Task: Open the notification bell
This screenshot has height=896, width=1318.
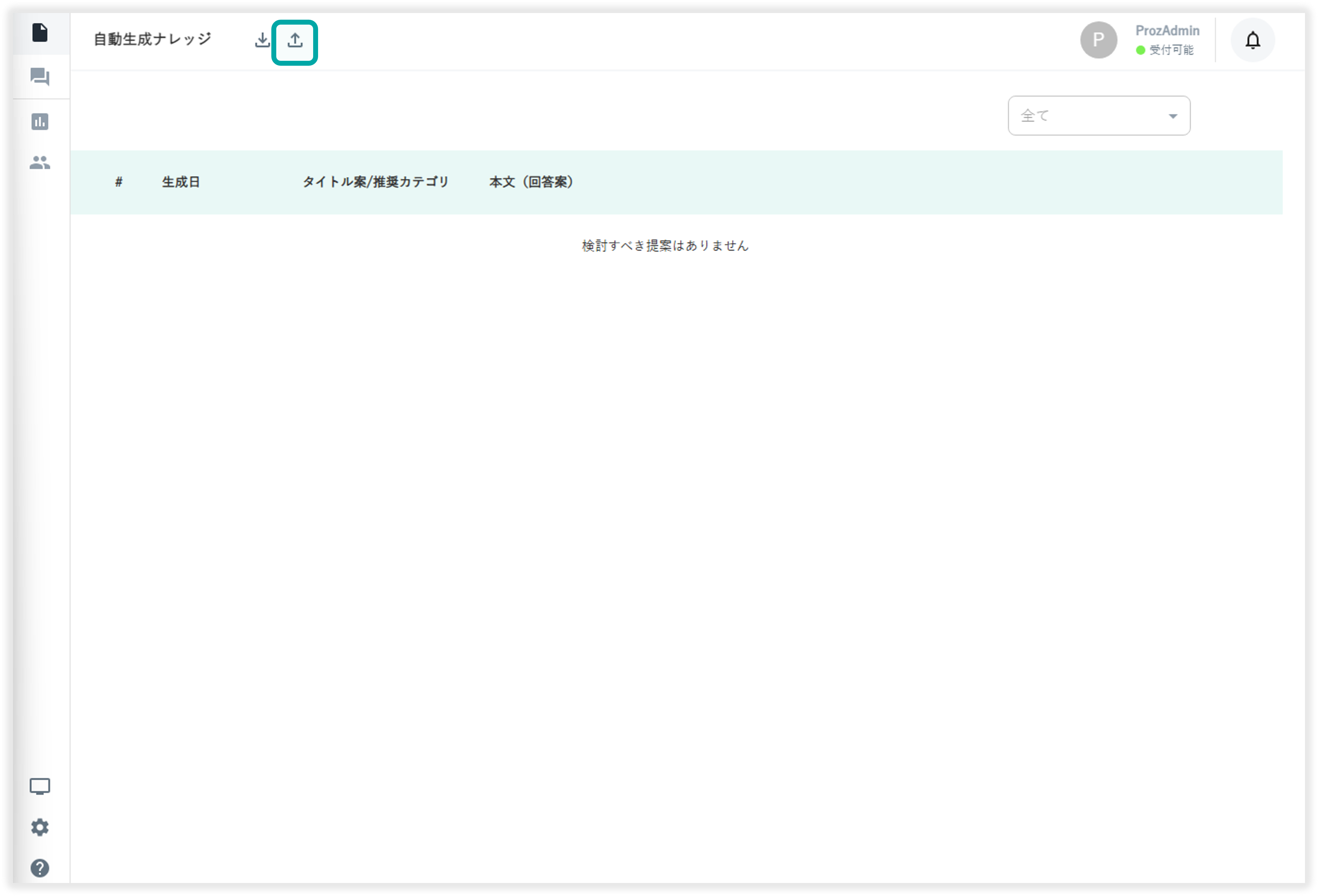Action: 1253,40
